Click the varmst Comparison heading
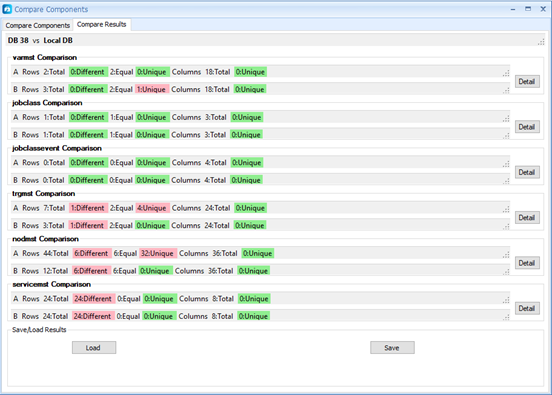Viewport: 552px width, 395px height. coord(45,57)
